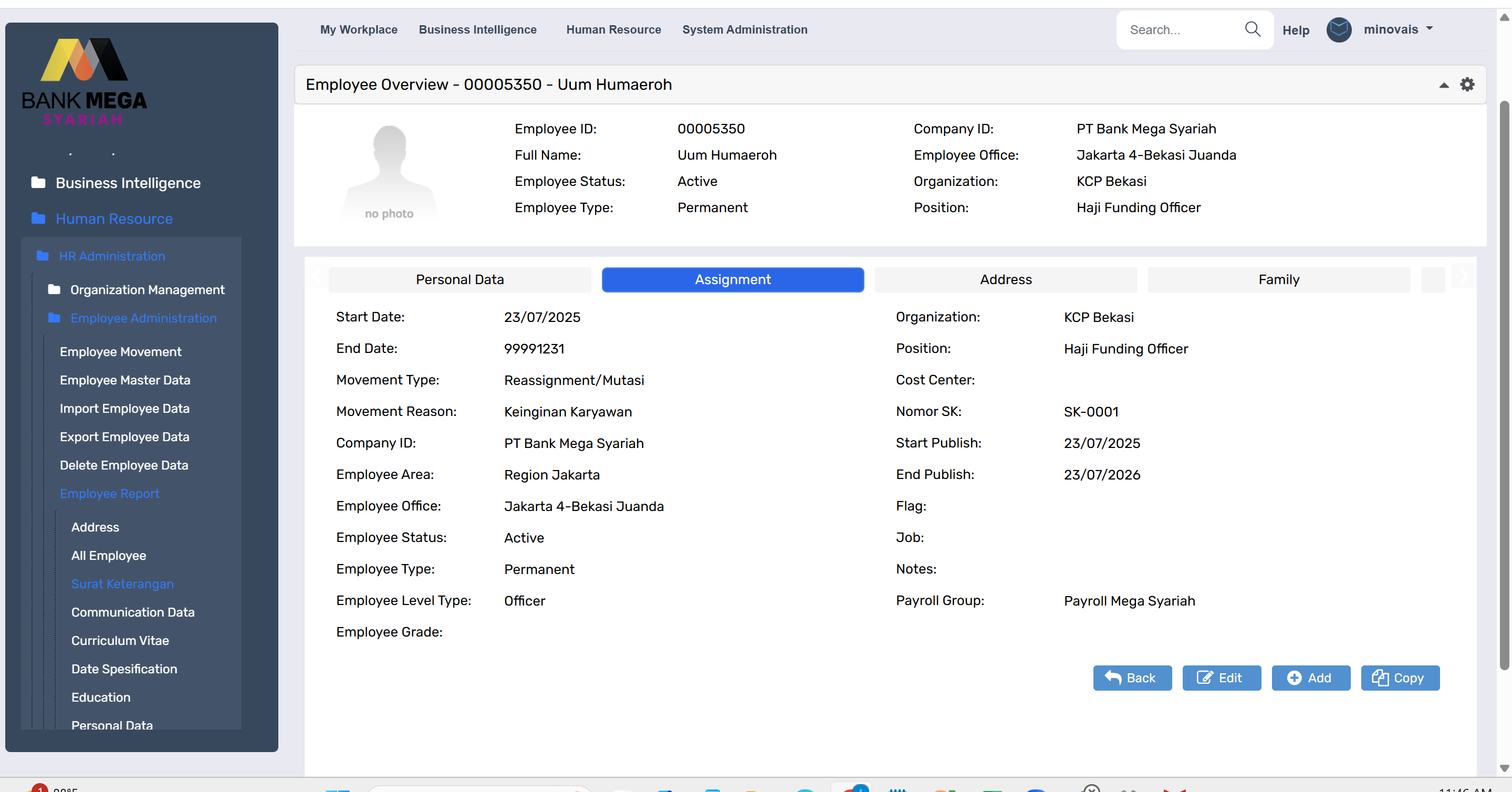Click the scrollbar down arrow
This screenshot has height=792, width=1512.
pos(1504,768)
